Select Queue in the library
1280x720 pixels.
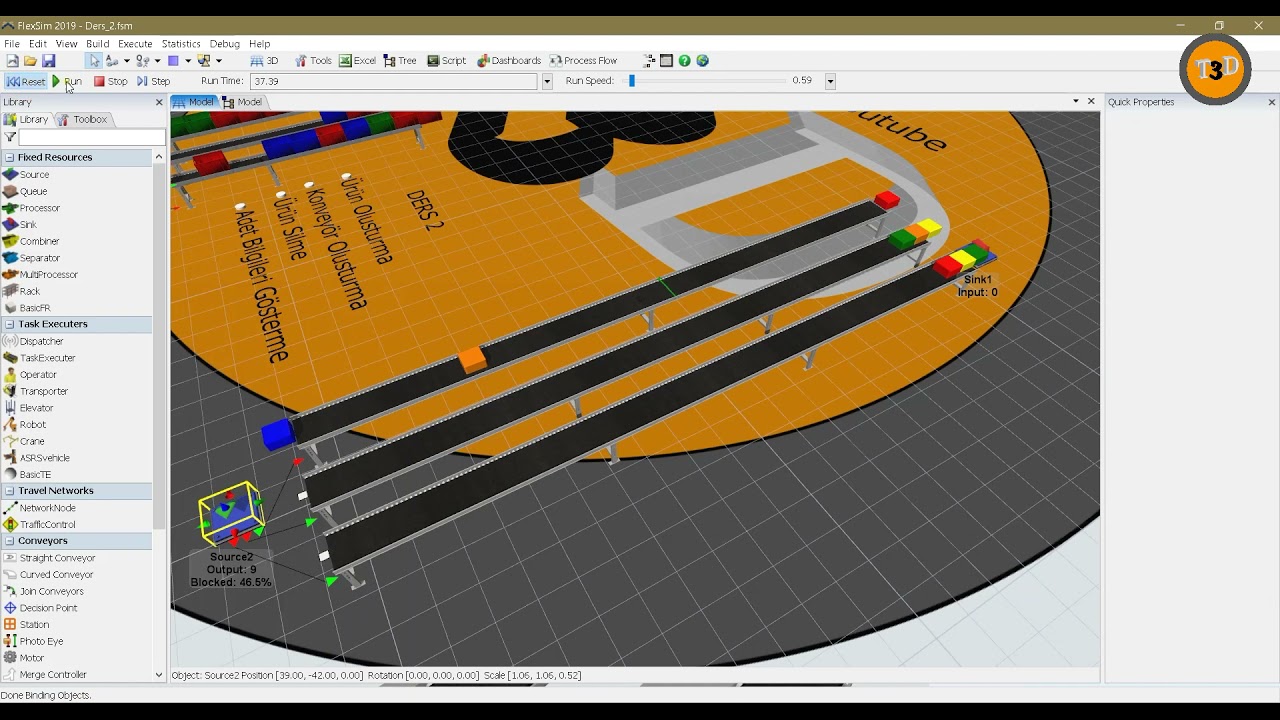click(26, 191)
